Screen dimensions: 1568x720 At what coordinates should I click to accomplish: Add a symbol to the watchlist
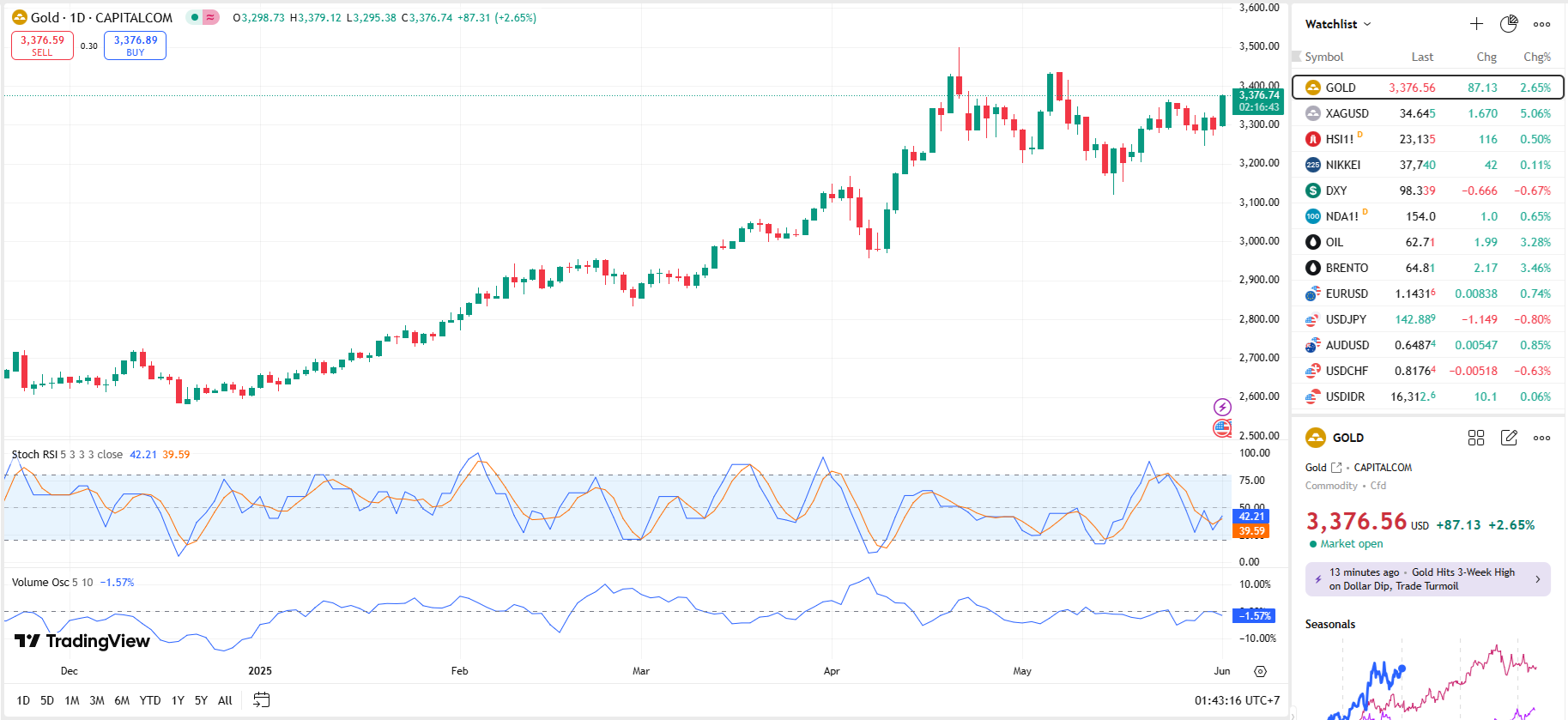click(1476, 24)
